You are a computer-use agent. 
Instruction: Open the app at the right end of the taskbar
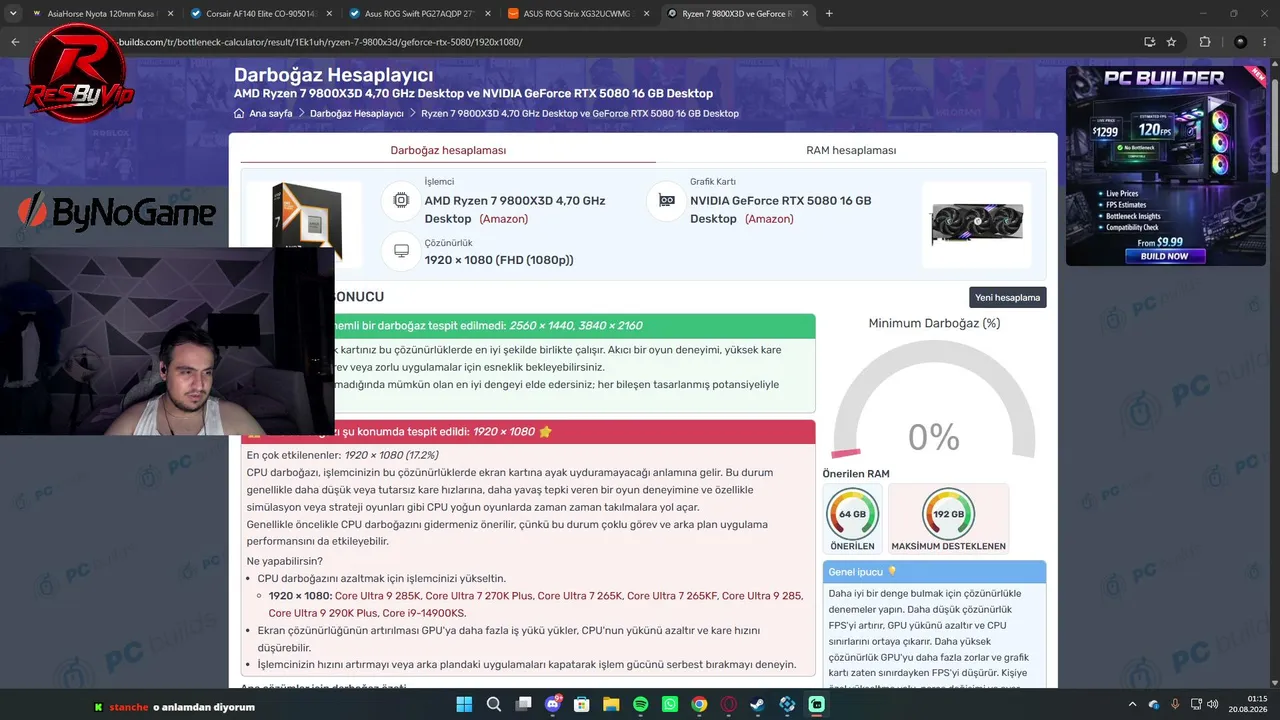point(817,705)
